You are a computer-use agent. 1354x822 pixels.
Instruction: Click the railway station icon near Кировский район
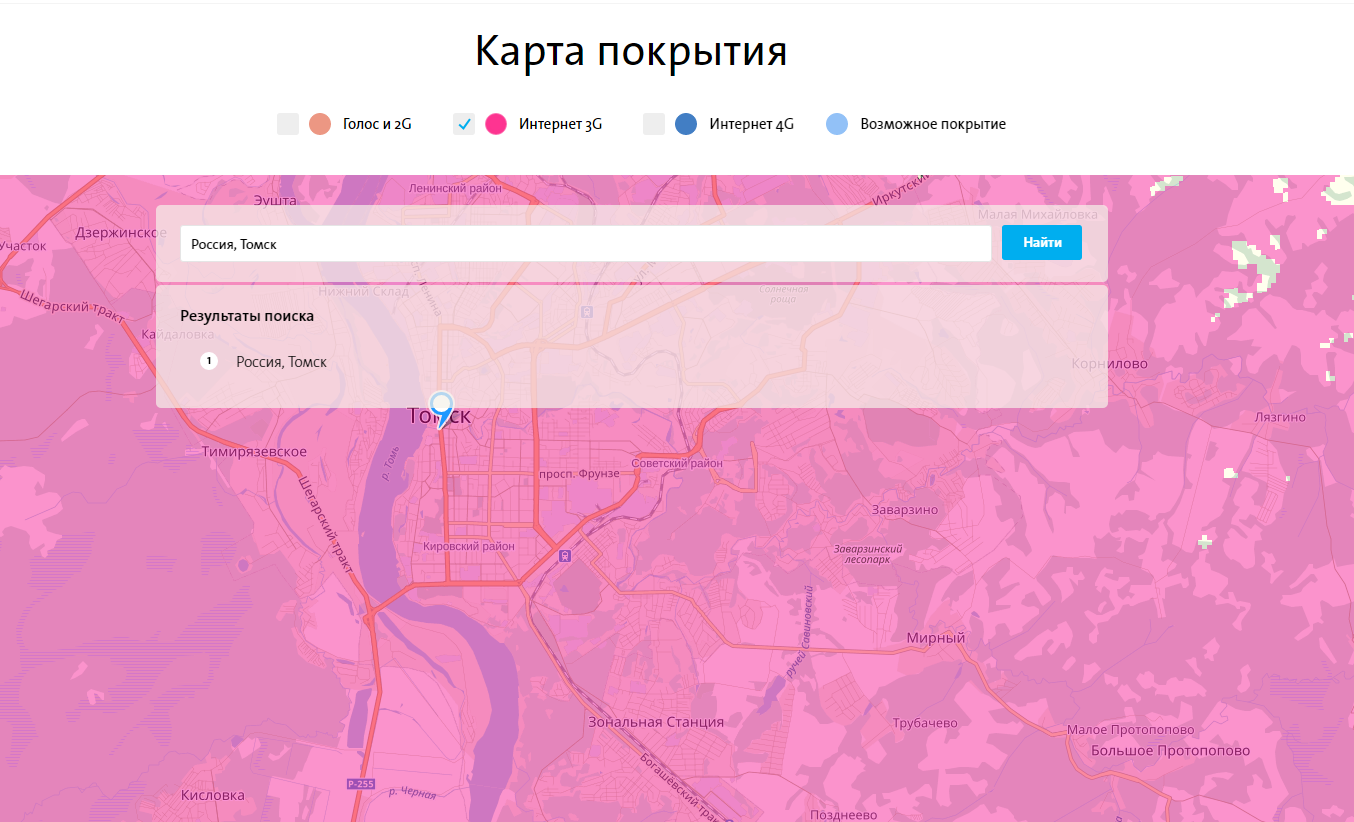coord(565,556)
